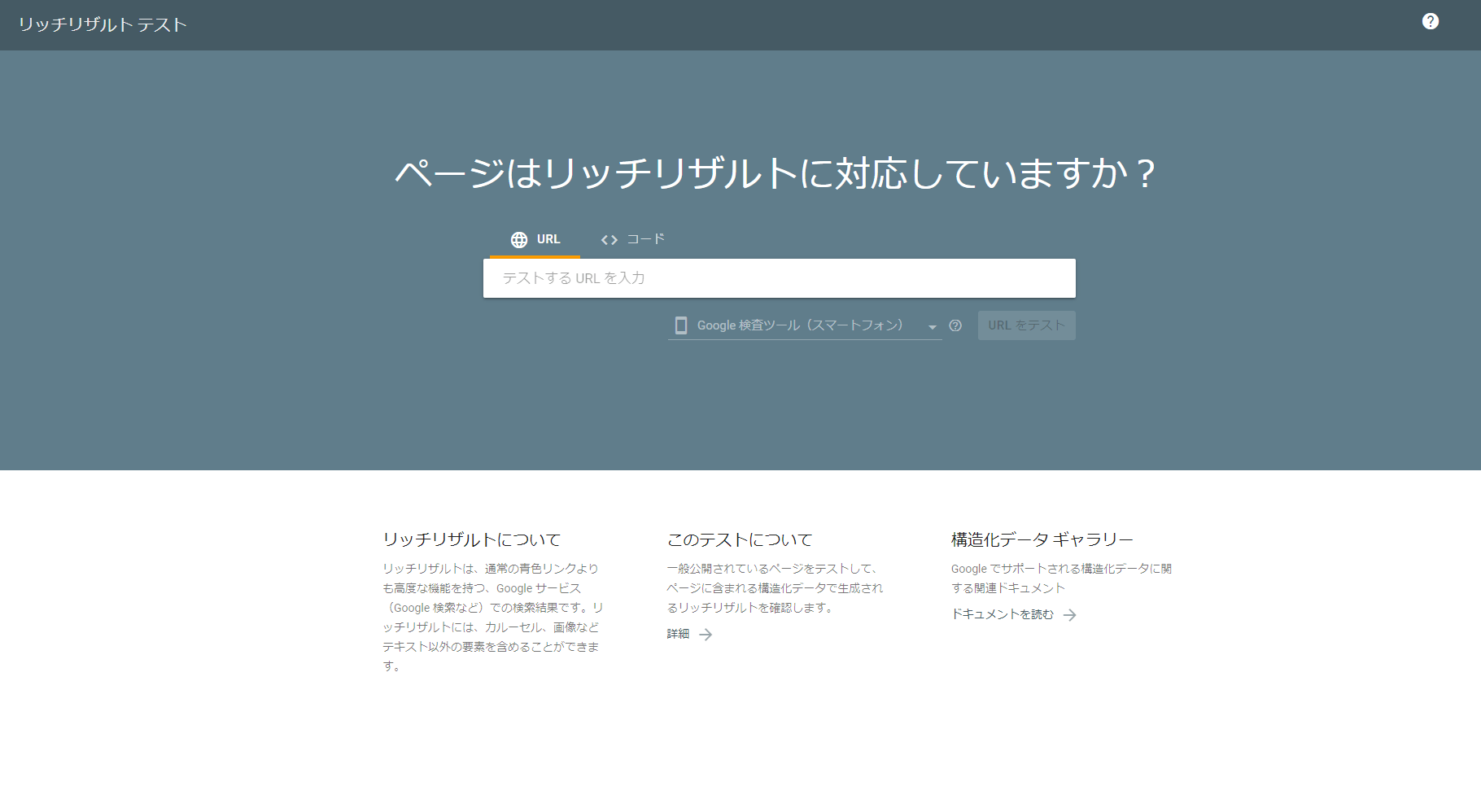Screen dimensions: 1481x812
Task: Select the URL tab
Action: [535, 240]
